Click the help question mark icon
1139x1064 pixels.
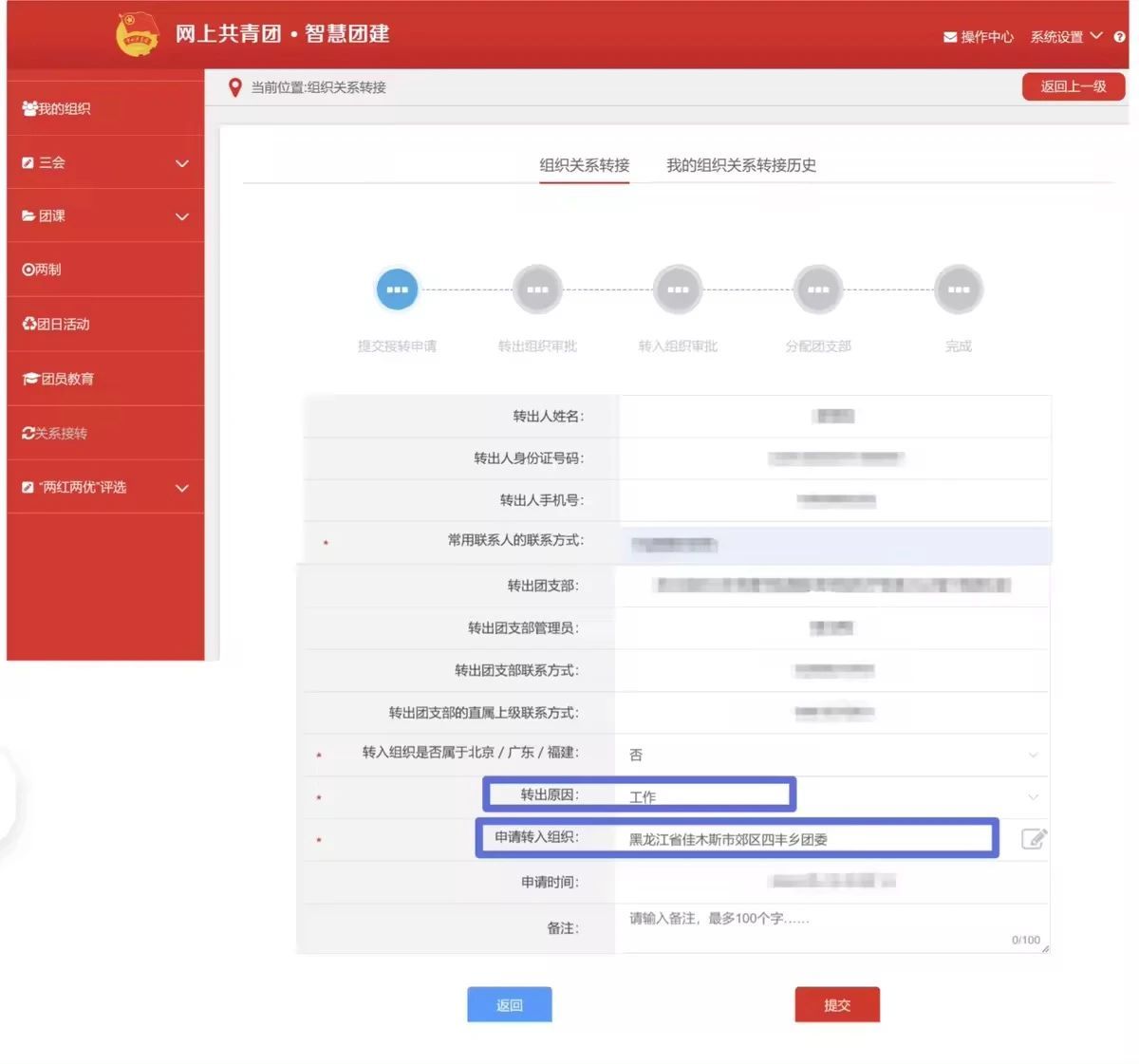(x=1119, y=37)
